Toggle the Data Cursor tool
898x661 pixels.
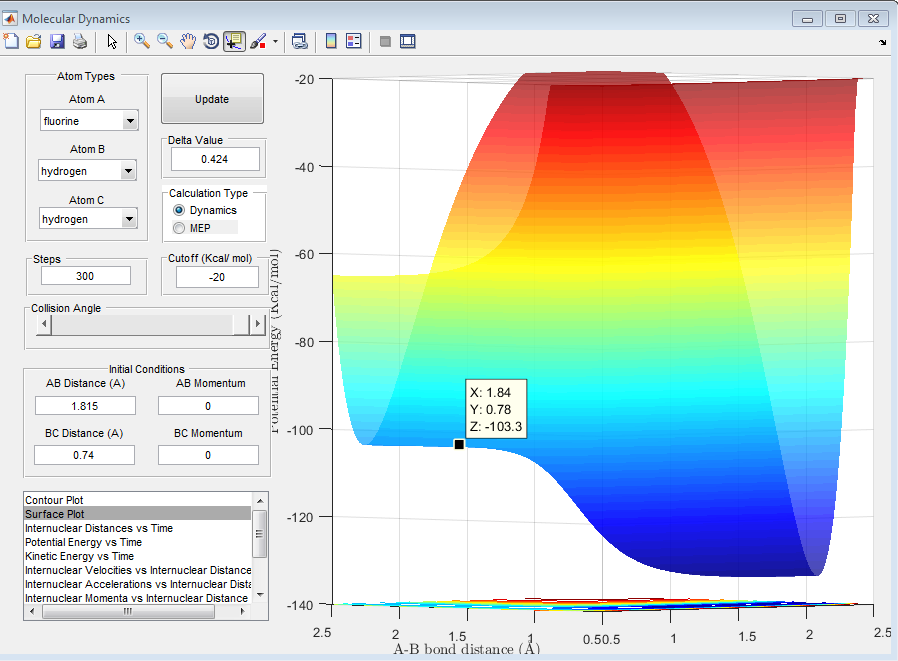point(234,41)
